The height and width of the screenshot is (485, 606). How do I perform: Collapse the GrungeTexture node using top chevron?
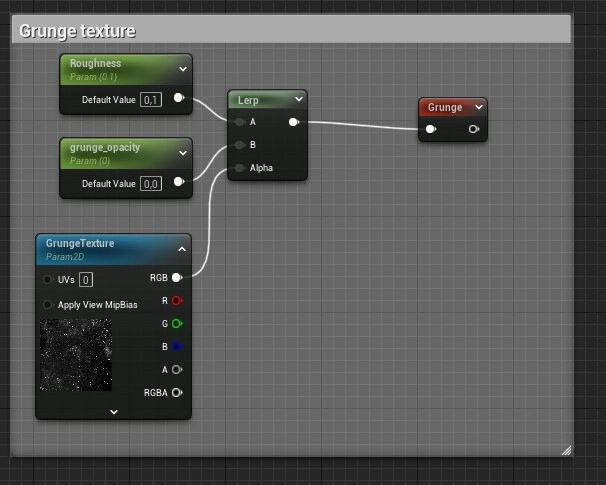tap(182, 249)
